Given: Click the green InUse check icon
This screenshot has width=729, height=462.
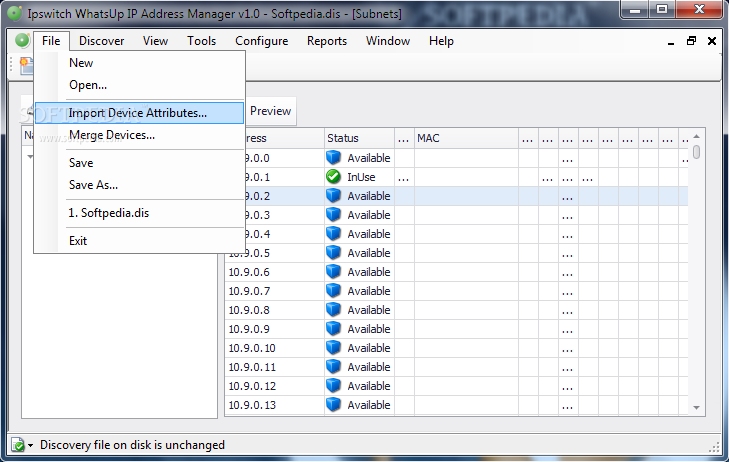Looking at the screenshot, I should (x=333, y=177).
